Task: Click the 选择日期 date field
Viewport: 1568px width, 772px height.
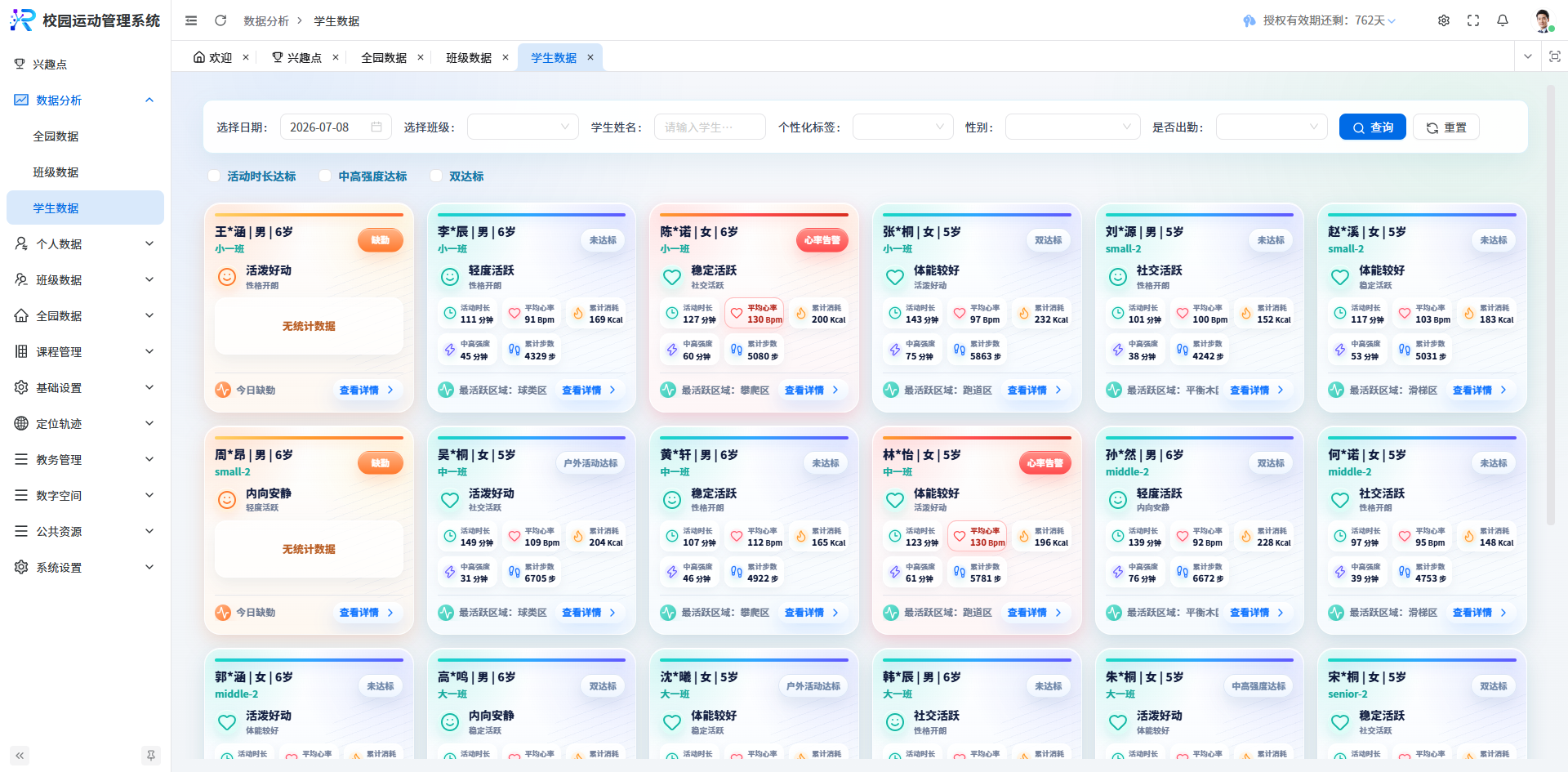Action: click(x=336, y=127)
